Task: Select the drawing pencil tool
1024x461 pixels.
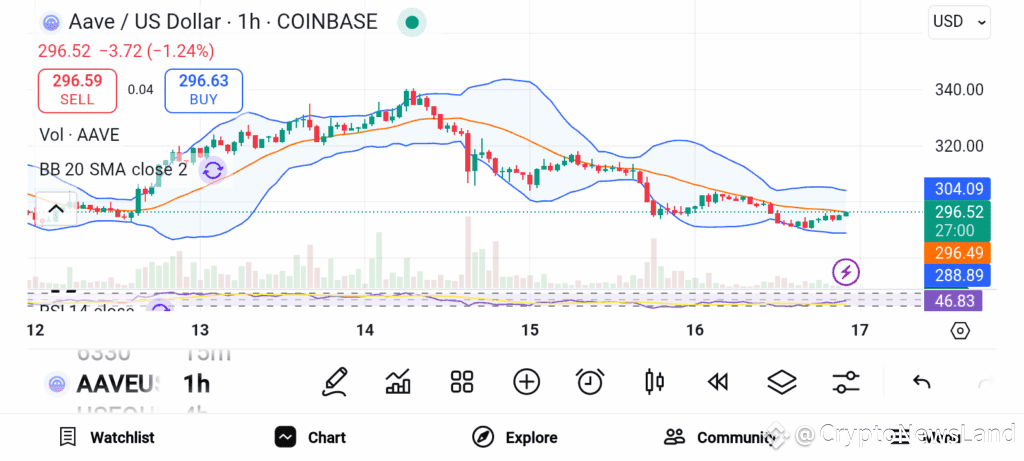Action: tap(334, 382)
